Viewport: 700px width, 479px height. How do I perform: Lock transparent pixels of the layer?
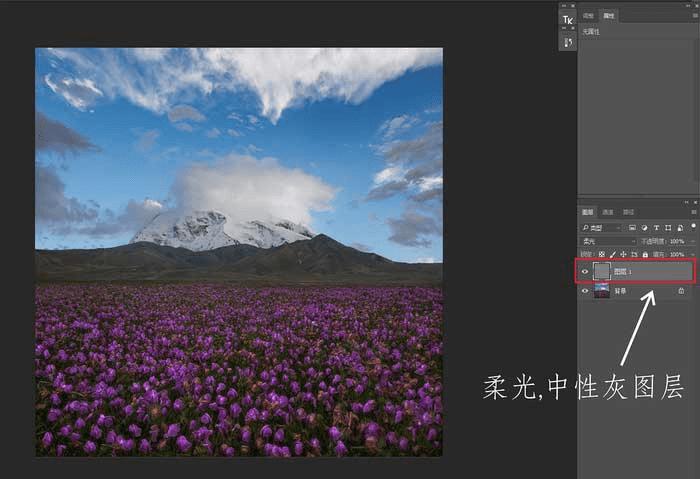point(601,254)
